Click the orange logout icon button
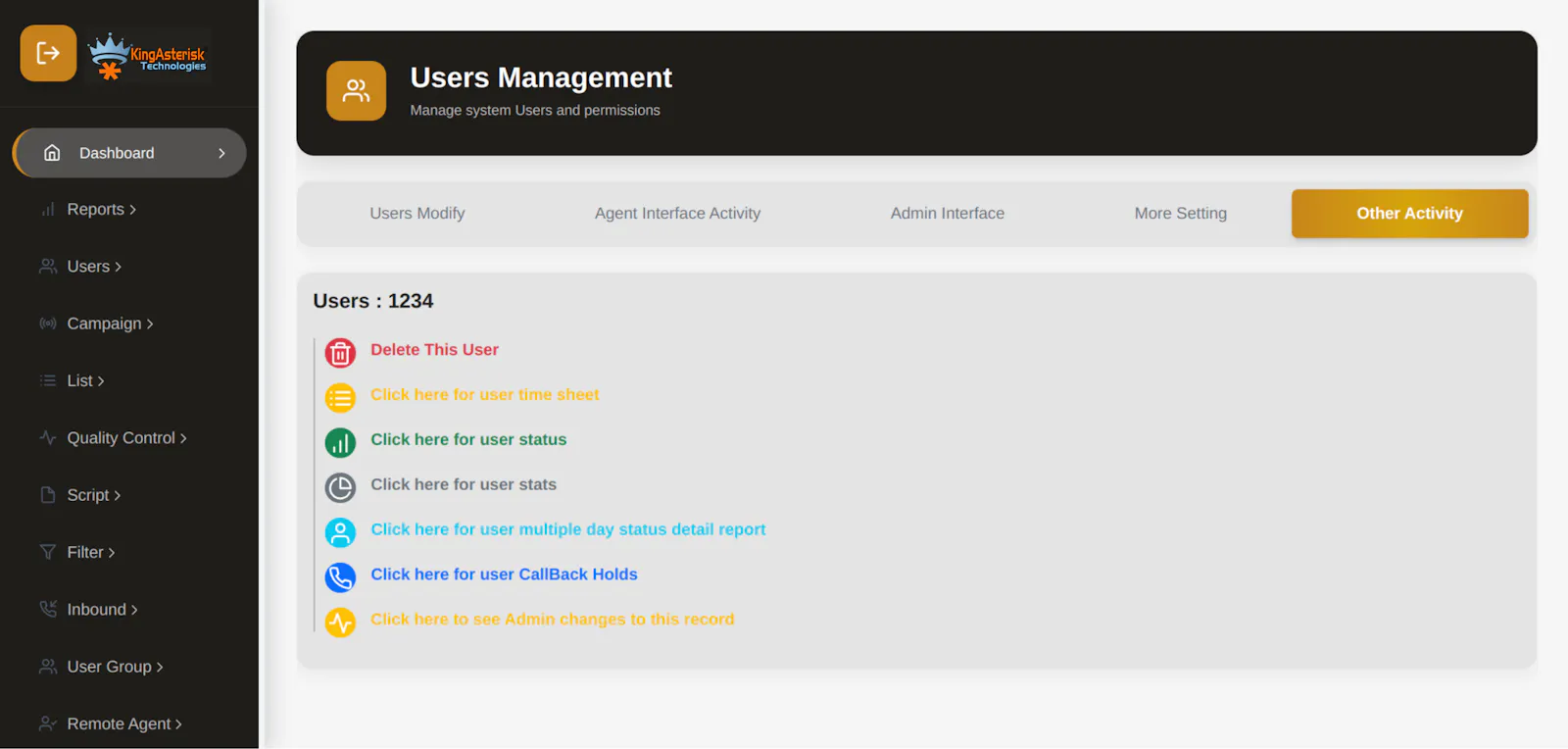This screenshot has height=749, width=1568. pyautogui.click(x=48, y=53)
